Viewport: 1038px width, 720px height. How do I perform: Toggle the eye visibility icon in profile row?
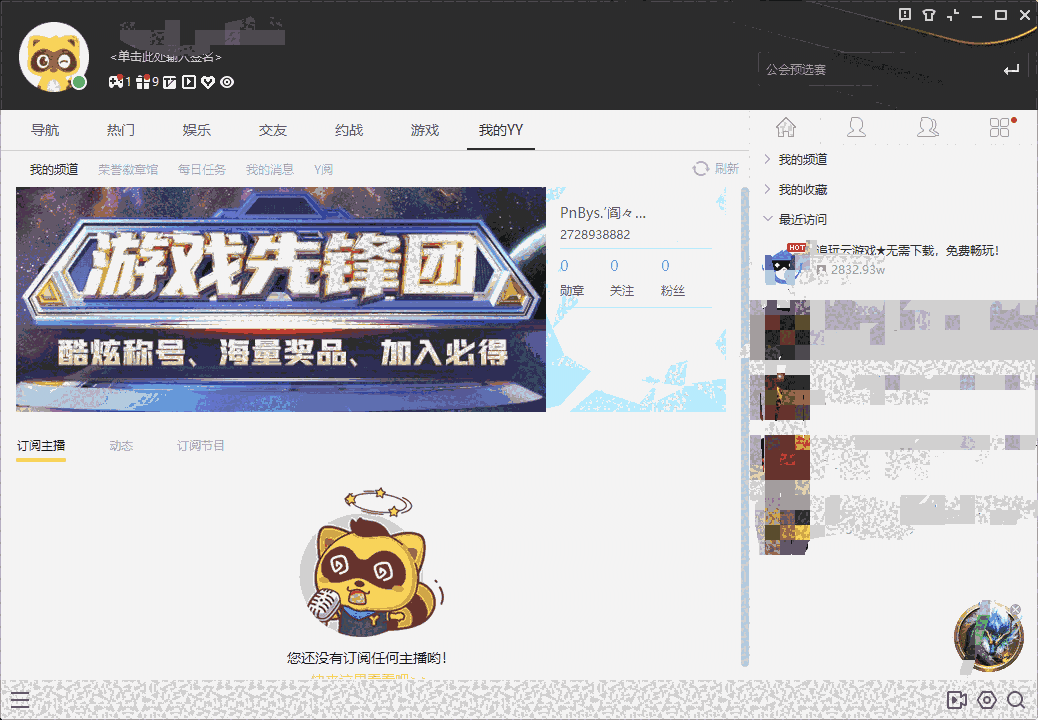225,82
